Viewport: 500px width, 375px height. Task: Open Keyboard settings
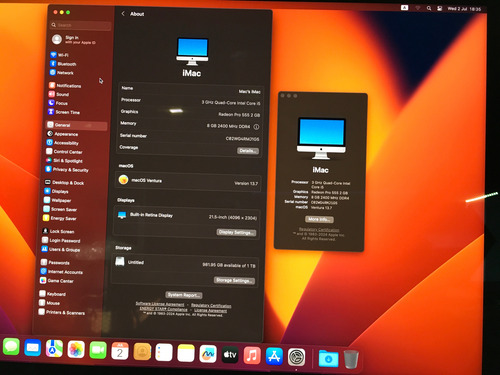(x=52, y=294)
